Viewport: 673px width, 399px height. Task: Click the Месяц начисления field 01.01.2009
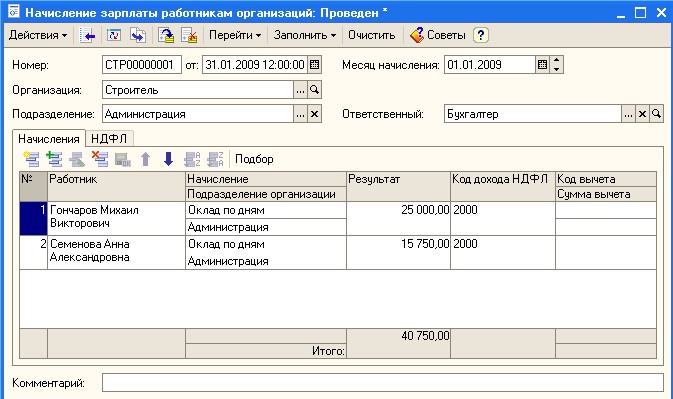click(x=489, y=65)
